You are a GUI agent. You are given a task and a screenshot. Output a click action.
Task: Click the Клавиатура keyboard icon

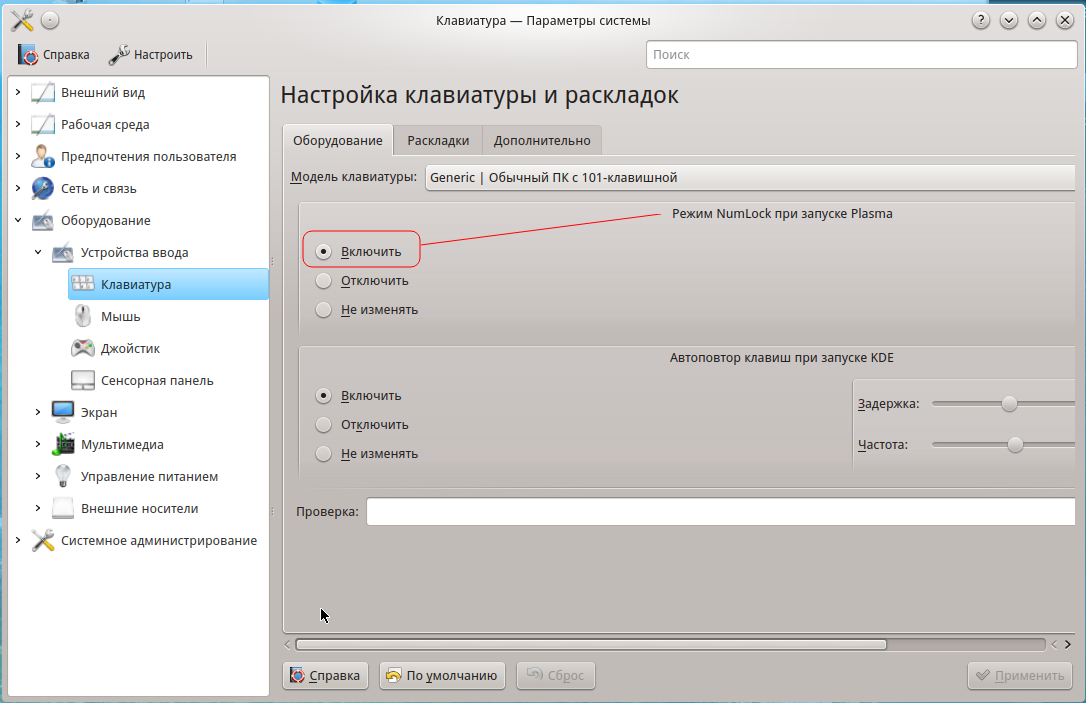tap(83, 284)
